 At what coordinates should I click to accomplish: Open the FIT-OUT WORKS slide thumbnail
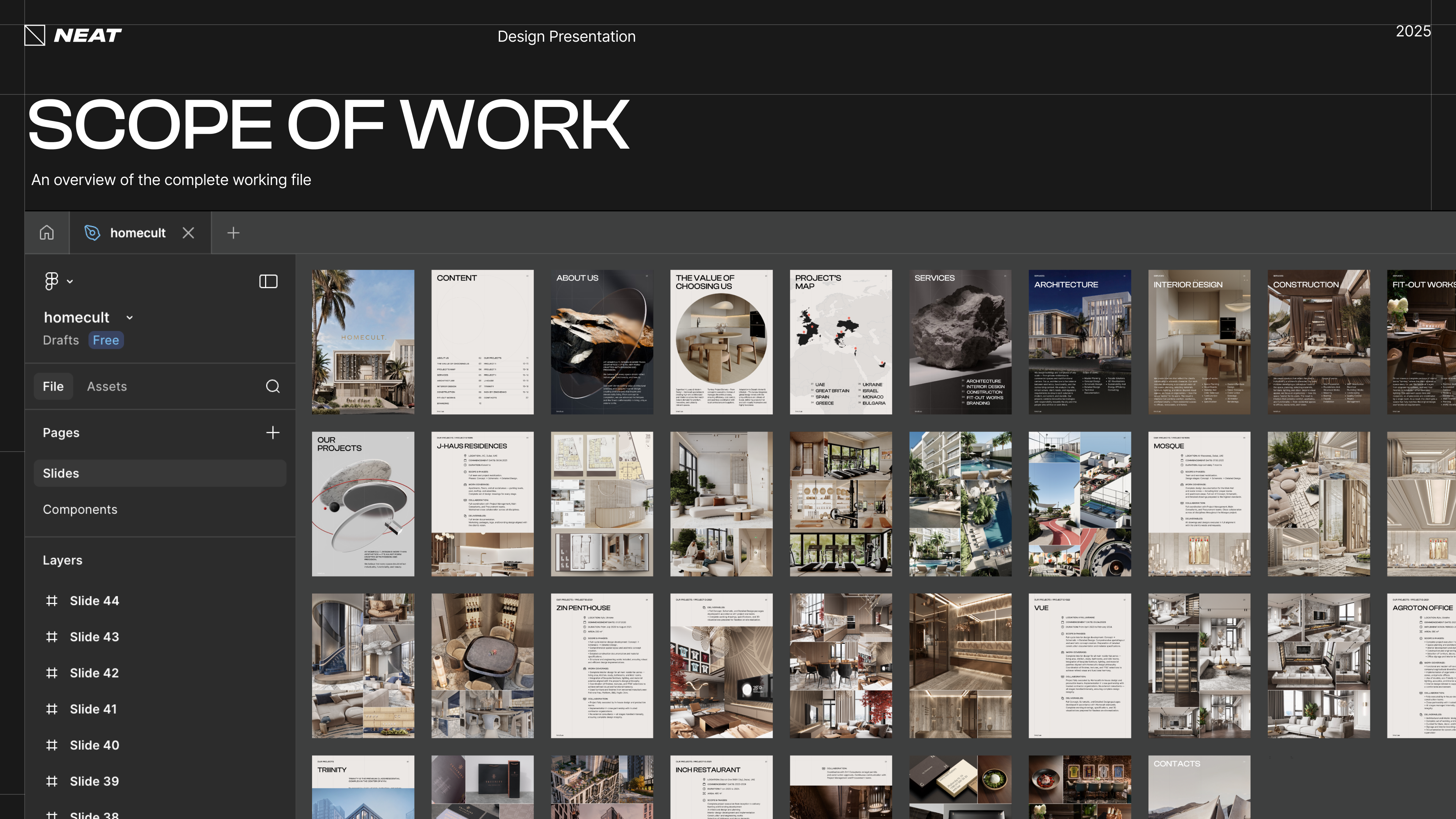coord(1421,342)
